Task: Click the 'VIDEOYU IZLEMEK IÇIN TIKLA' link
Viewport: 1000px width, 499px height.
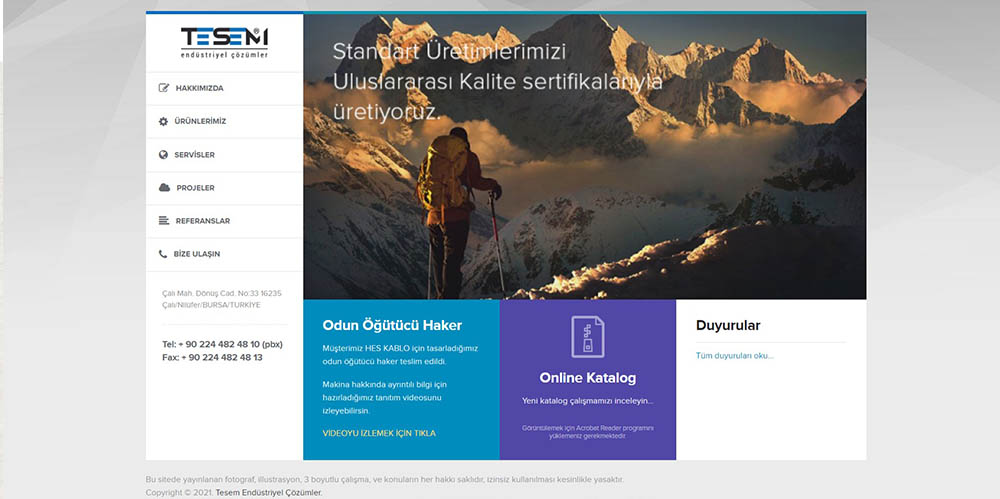Action: [x=379, y=433]
